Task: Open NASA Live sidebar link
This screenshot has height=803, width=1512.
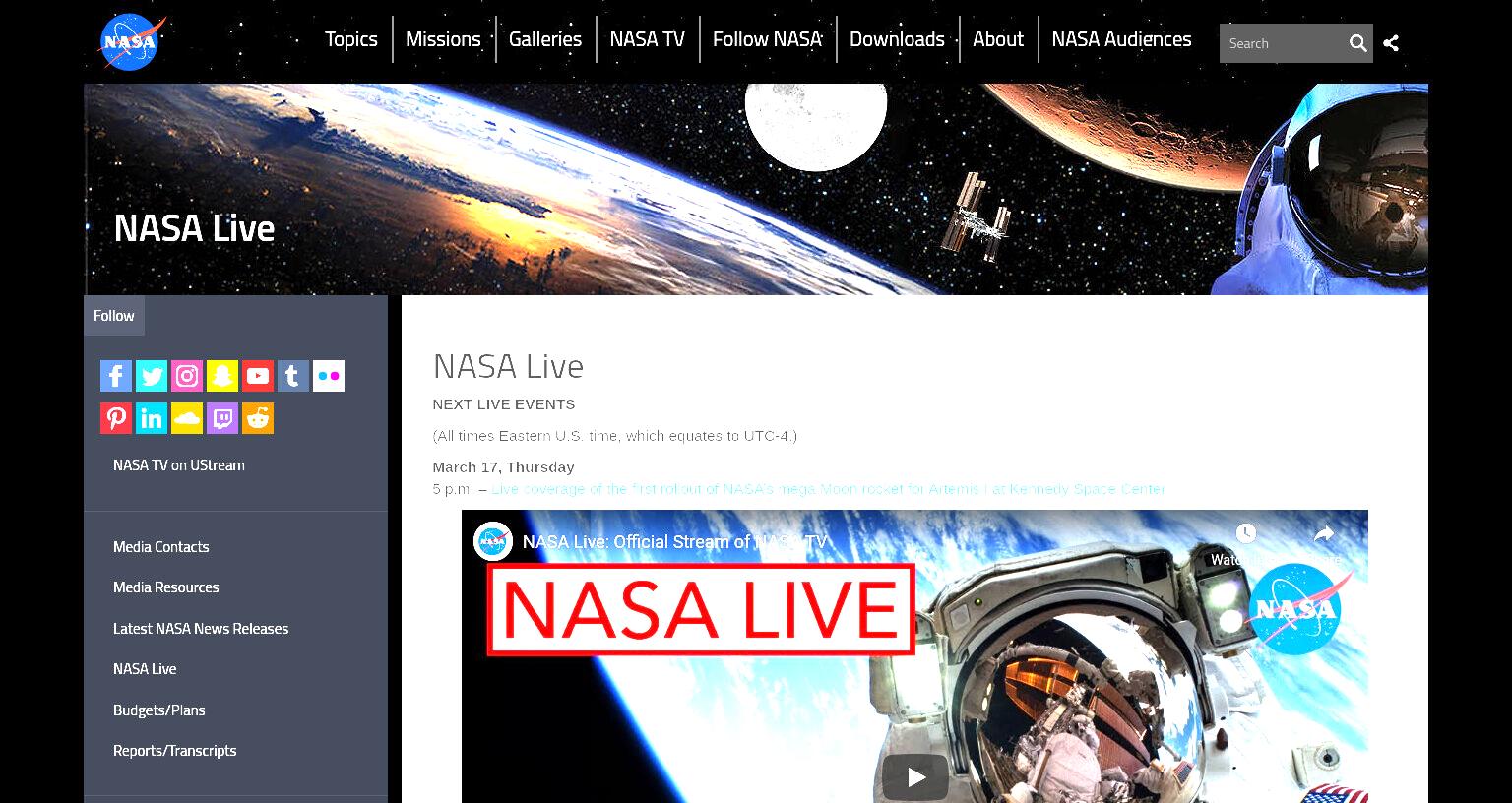Action: pos(145,669)
